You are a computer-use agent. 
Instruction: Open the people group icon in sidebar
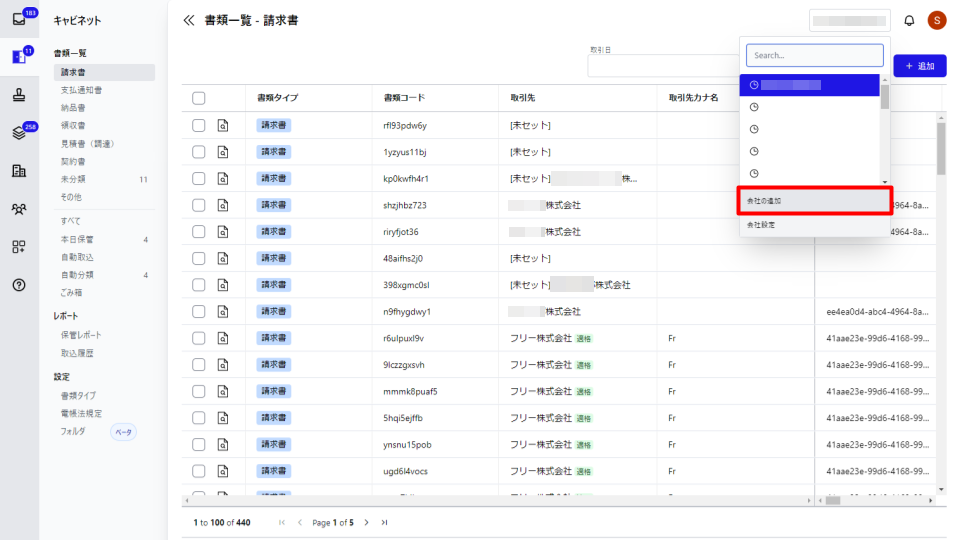tap(19, 209)
